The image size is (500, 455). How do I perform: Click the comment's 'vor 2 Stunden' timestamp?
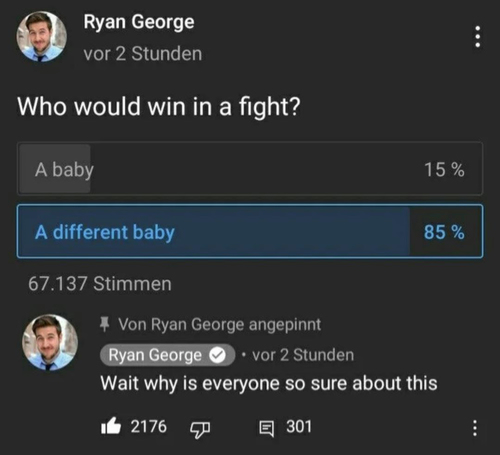(303, 355)
